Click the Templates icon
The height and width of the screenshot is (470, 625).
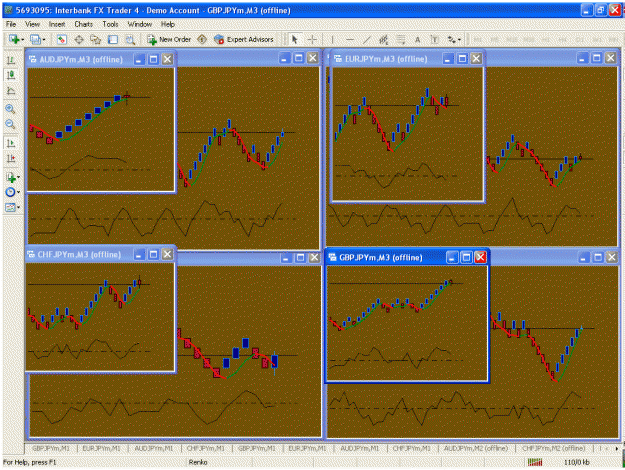point(10,207)
